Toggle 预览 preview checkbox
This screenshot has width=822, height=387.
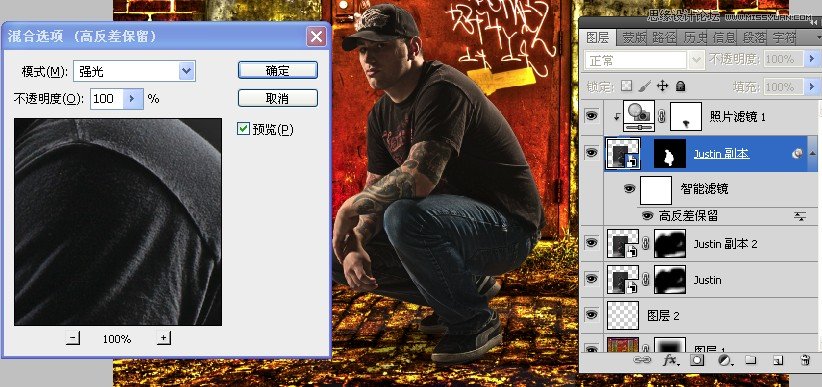click(243, 128)
